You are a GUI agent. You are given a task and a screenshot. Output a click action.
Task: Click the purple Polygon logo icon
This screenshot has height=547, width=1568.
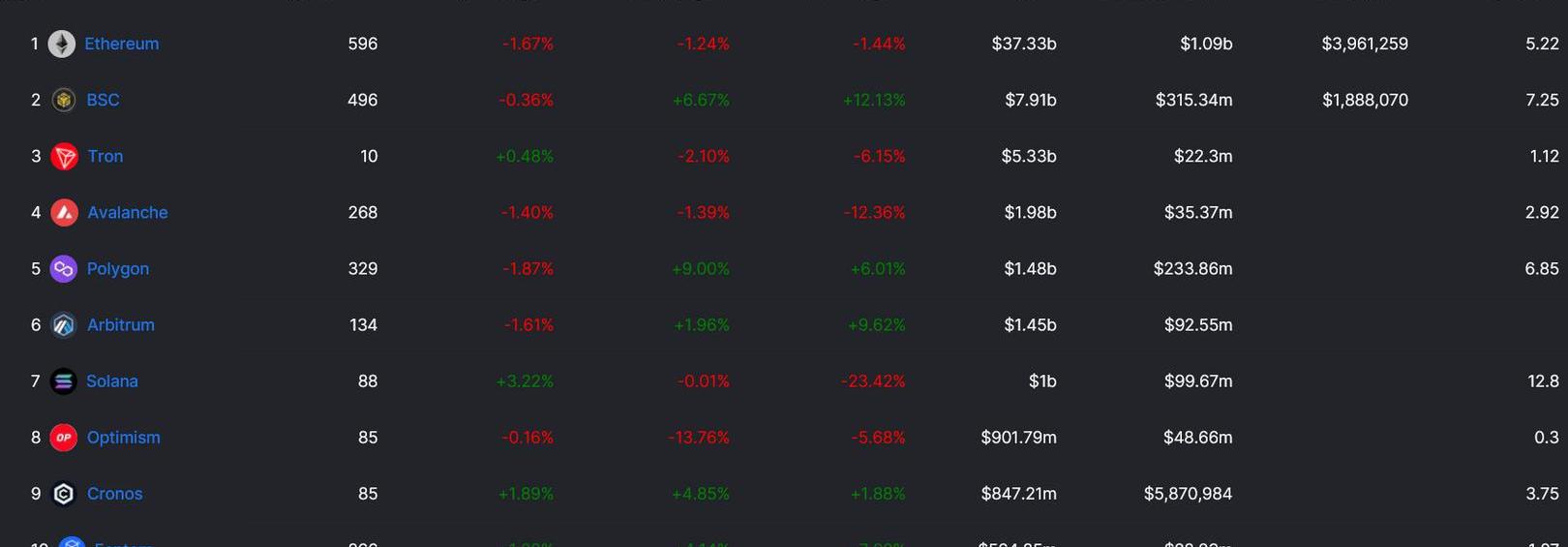(64, 268)
